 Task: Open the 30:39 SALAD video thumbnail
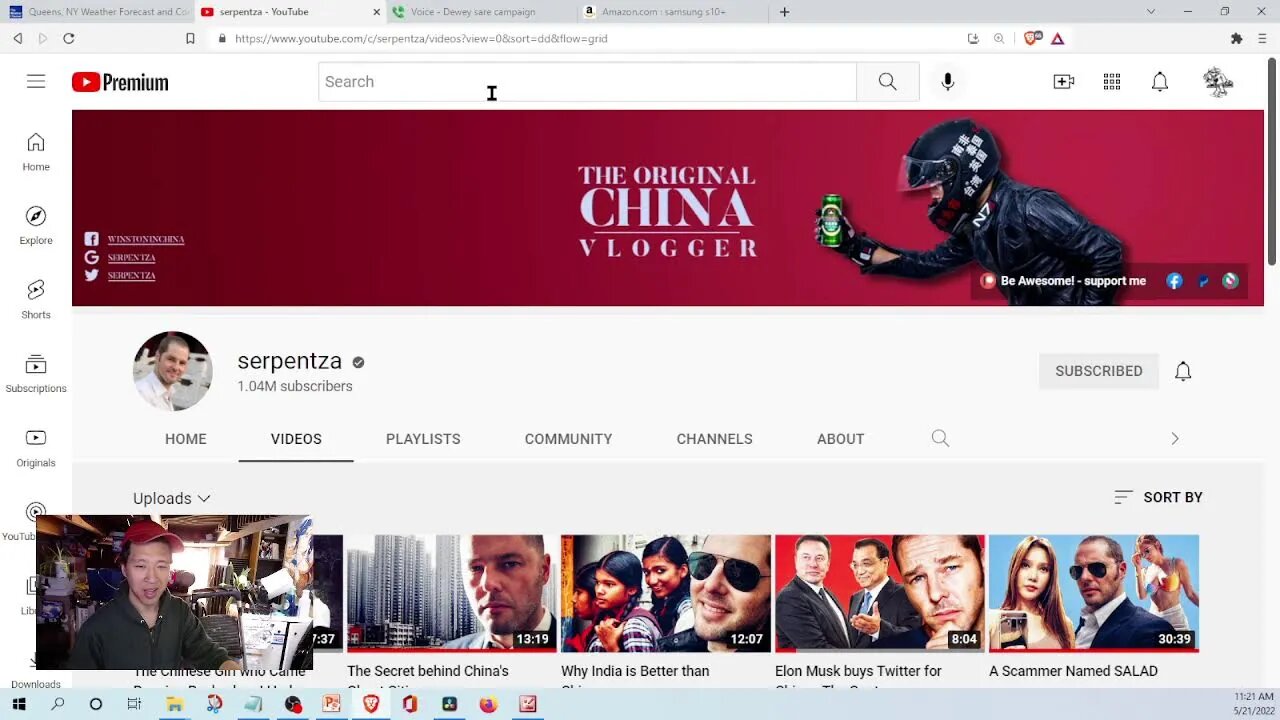click(1093, 593)
